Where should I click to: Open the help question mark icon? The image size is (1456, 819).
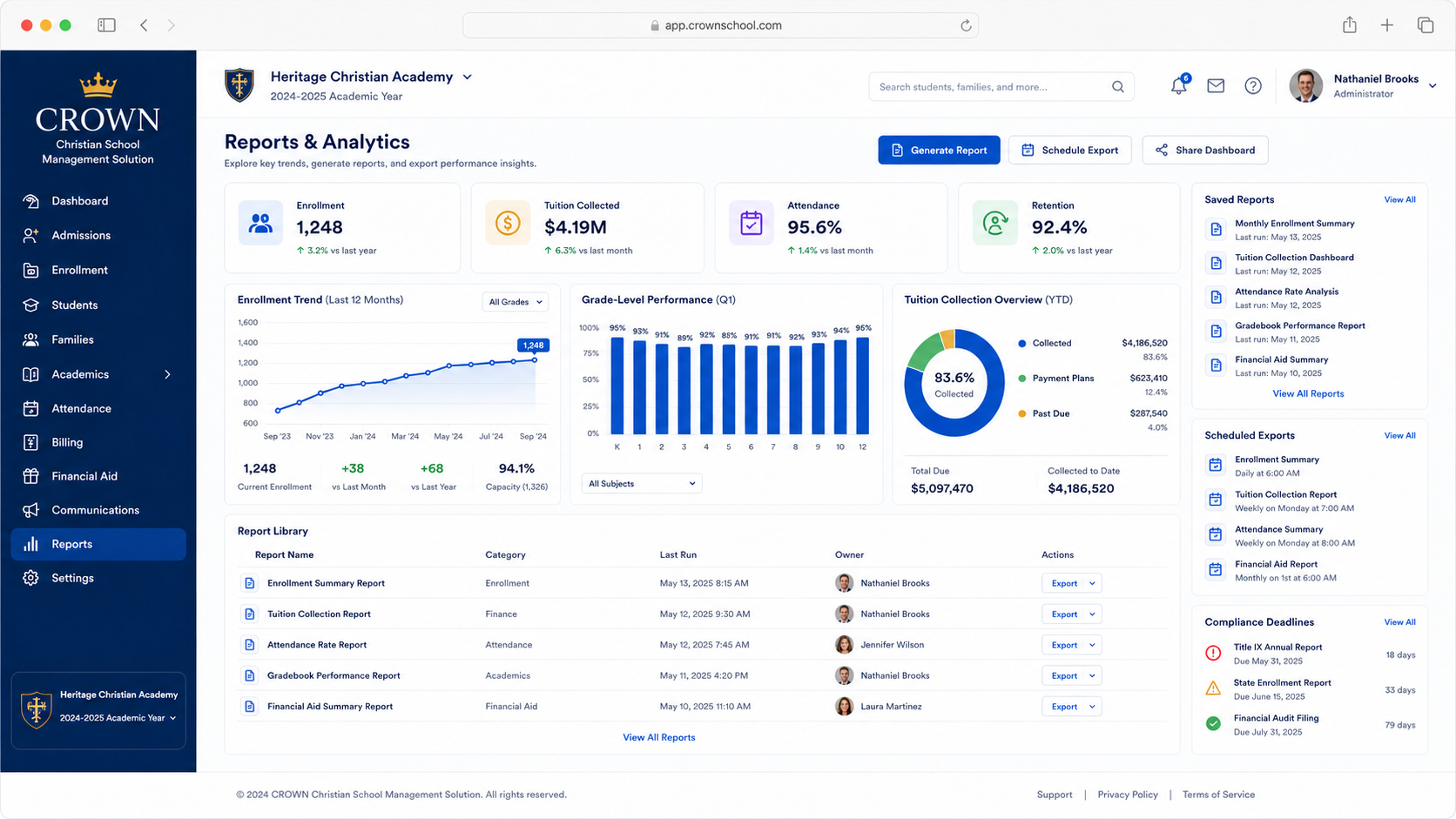(x=1253, y=85)
